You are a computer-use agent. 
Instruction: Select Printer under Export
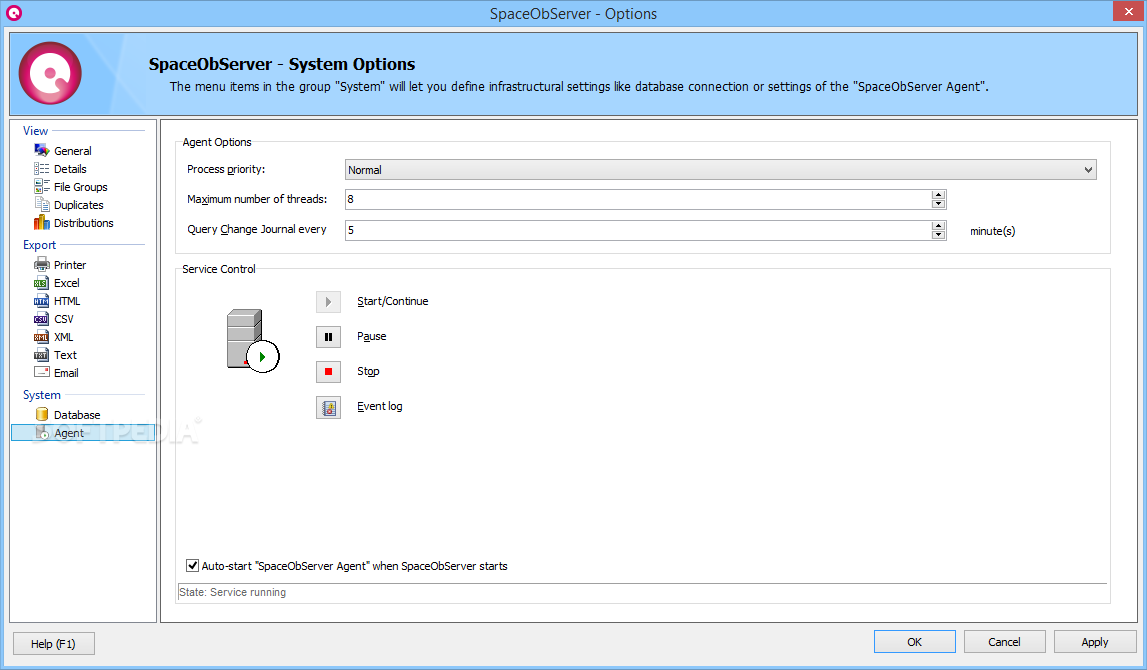click(x=69, y=265)
